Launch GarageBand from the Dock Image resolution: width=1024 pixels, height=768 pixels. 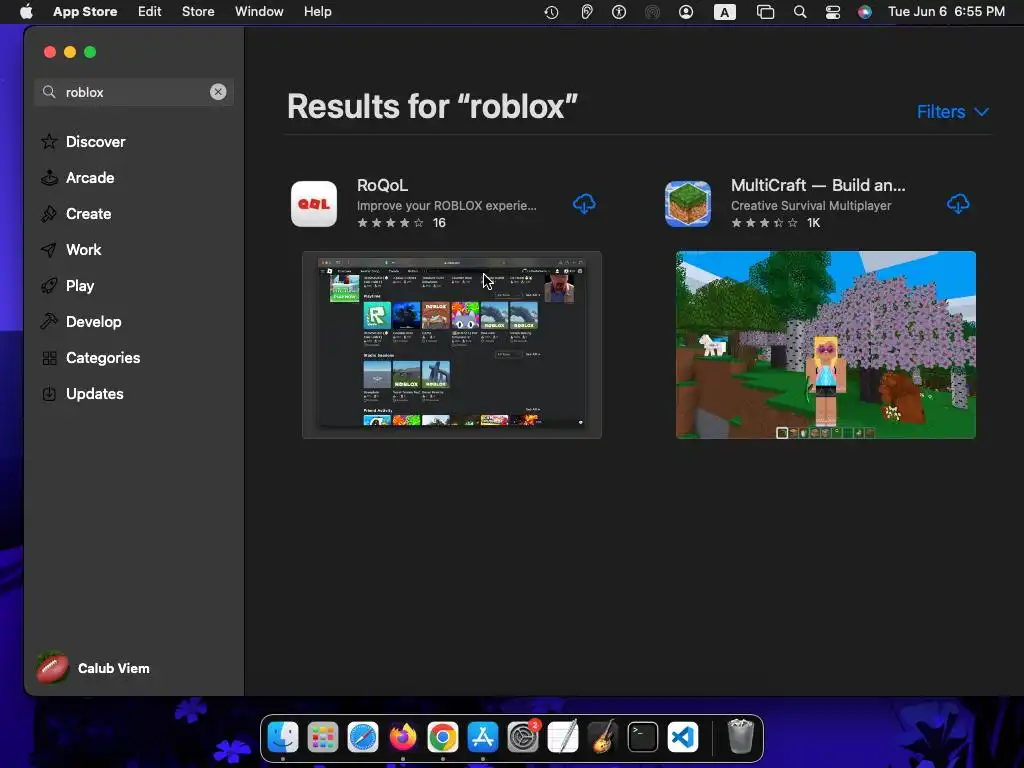603,737
